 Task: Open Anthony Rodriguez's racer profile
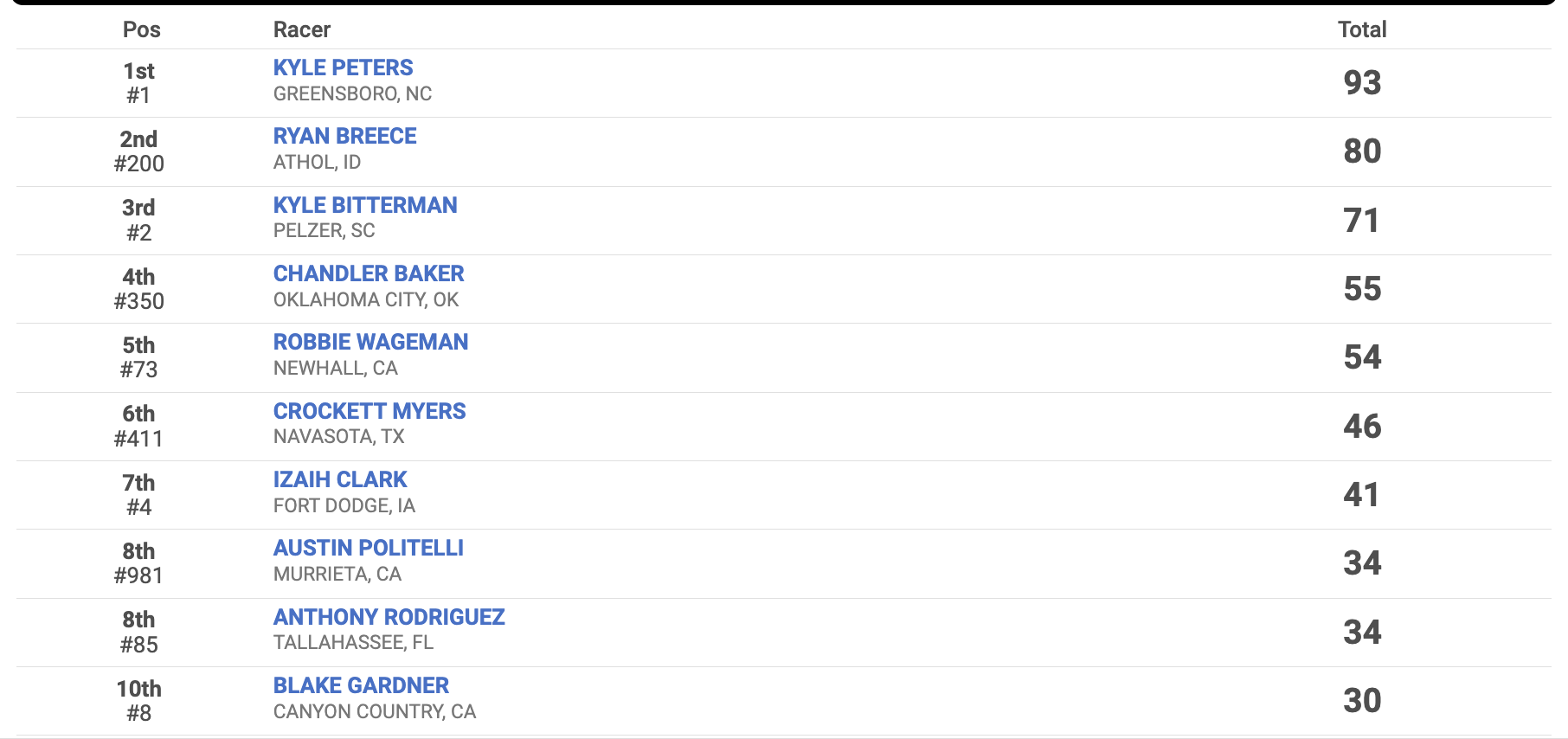[389, 617]
